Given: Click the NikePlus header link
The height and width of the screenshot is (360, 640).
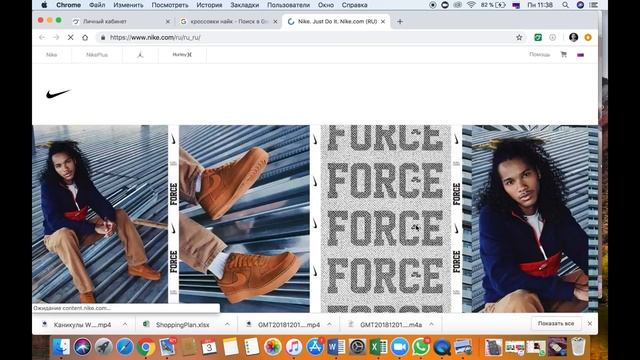Looking at the screenshot, I should point(97,54).
